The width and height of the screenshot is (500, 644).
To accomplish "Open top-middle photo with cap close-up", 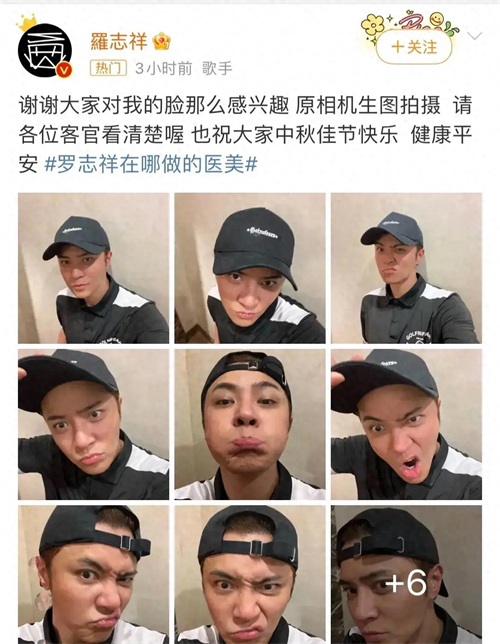I will 250,268.
